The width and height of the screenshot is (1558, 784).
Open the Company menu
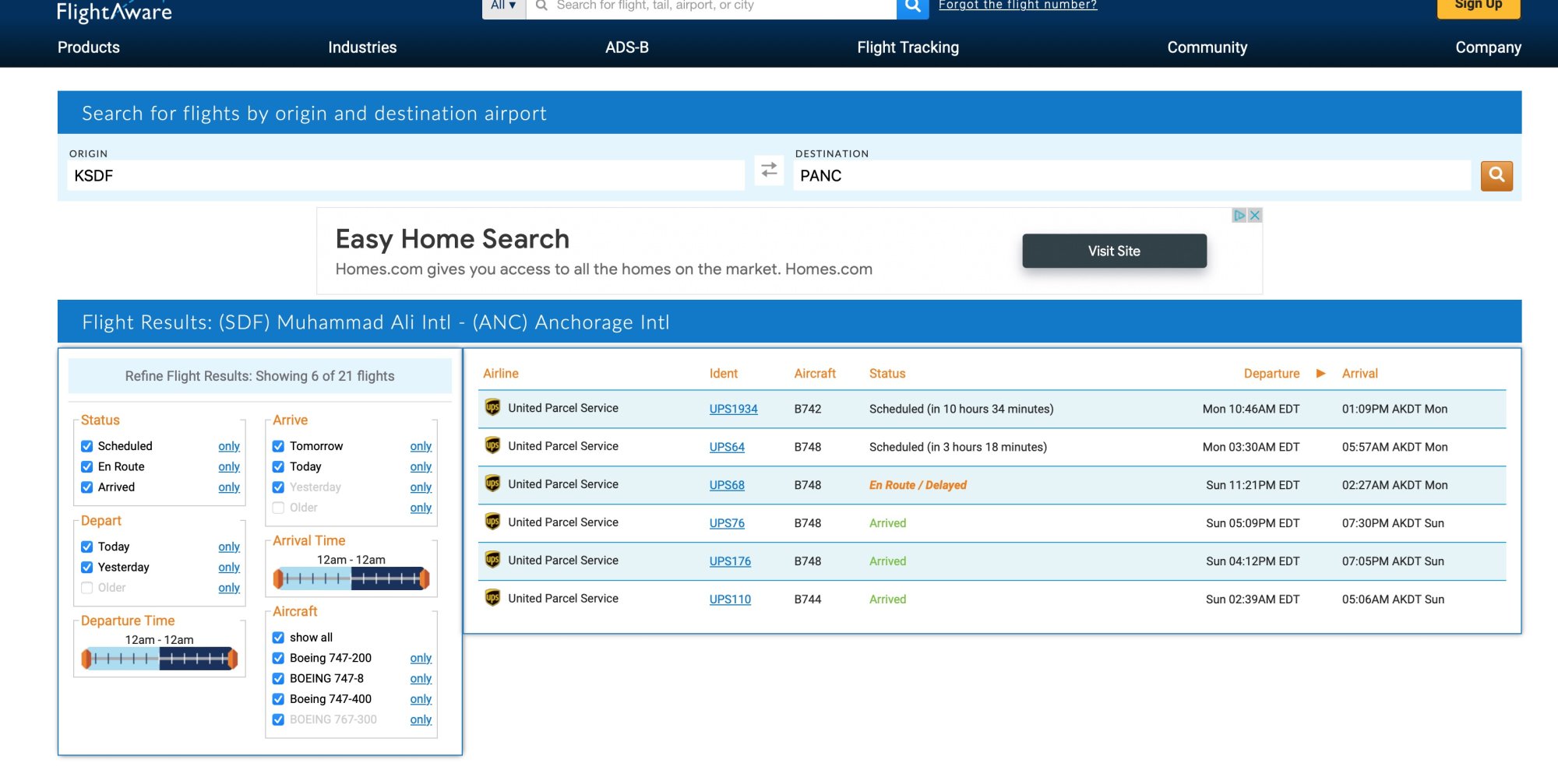pyautogui.click(x=1488, y=47)
